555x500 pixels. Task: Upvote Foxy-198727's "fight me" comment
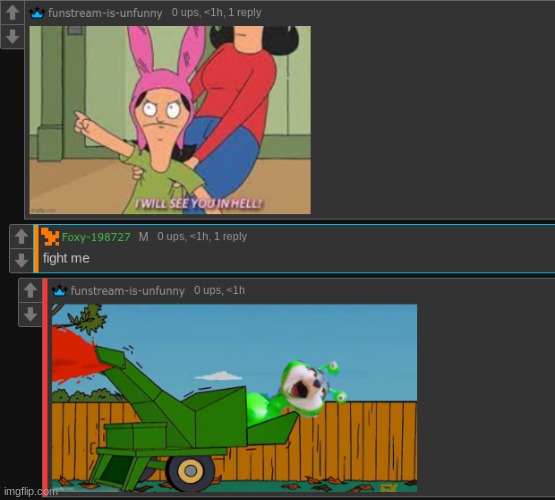21,236
